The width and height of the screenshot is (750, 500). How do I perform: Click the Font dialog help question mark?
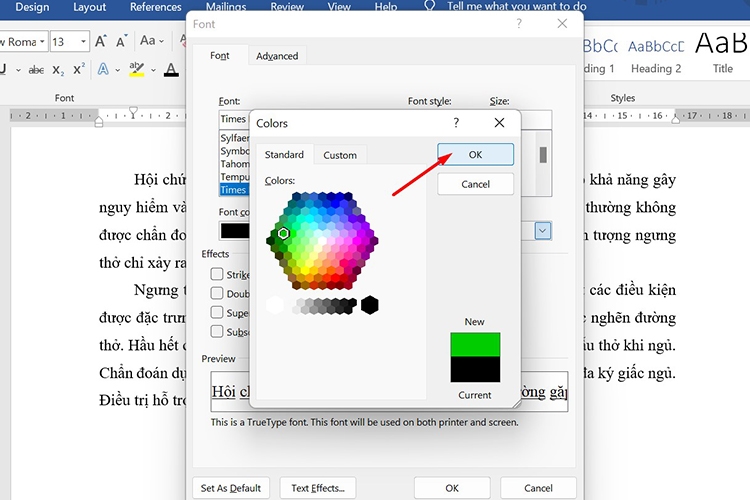point(519,23)
